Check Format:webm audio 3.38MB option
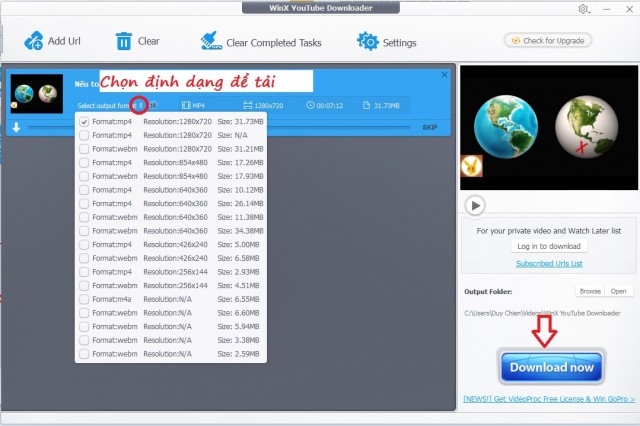 tap(84, 340)
